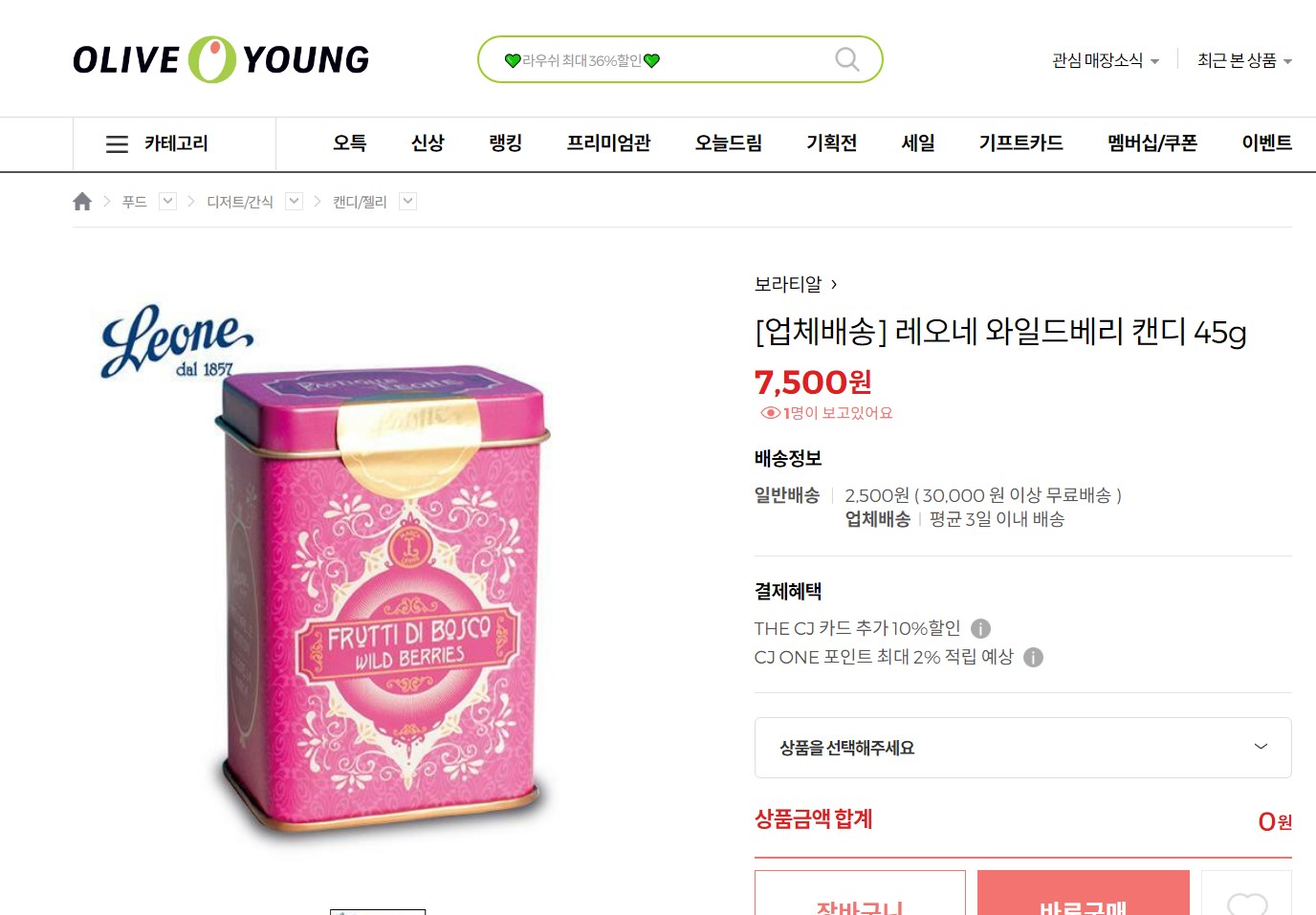Select the 오늘드림 menu item
The width and height of the screenshot is (1316, 915).
[x=729, y=143]
